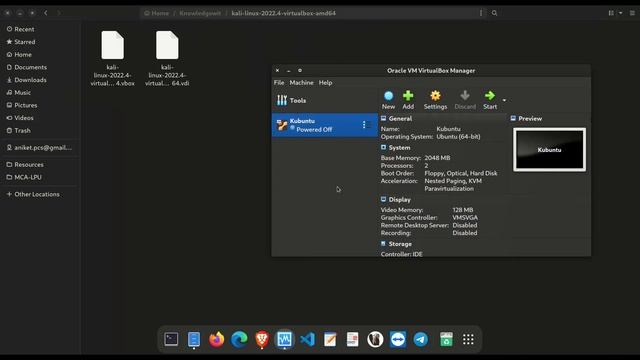Viewport: 640px width, 360px height.
Task: Open the File menu in VirtualBox
Action: tap(279, 82)
